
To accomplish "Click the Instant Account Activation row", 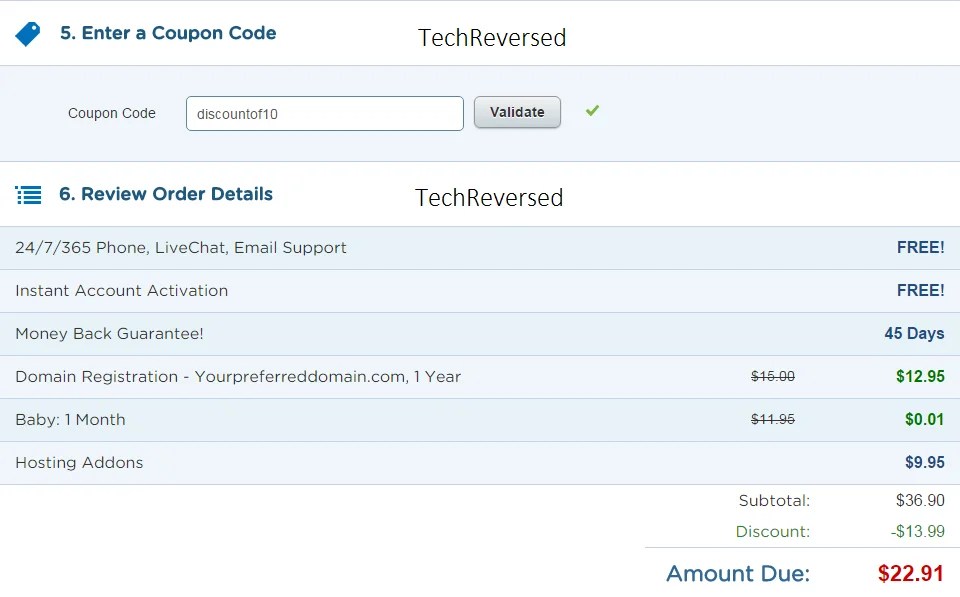I will (480, 291).
